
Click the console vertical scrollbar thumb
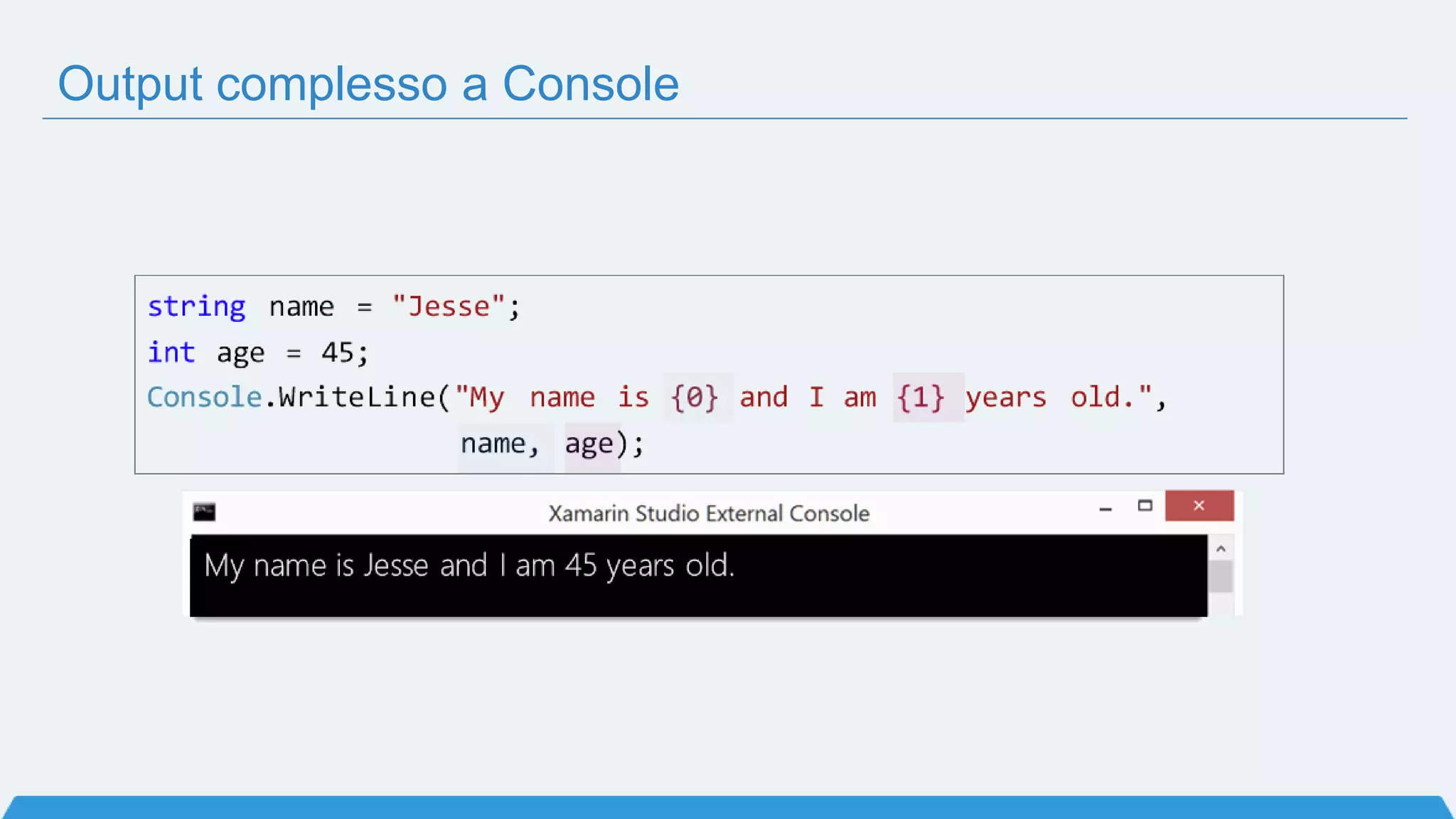1221,576
